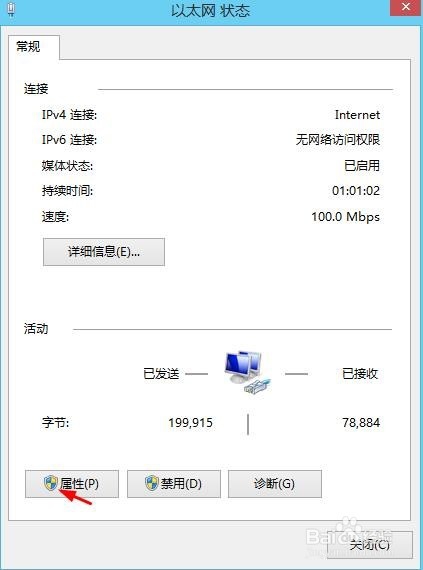The image size is (423, 570).
Task: Click the 已发送 sent label
Action: (161, 374)
